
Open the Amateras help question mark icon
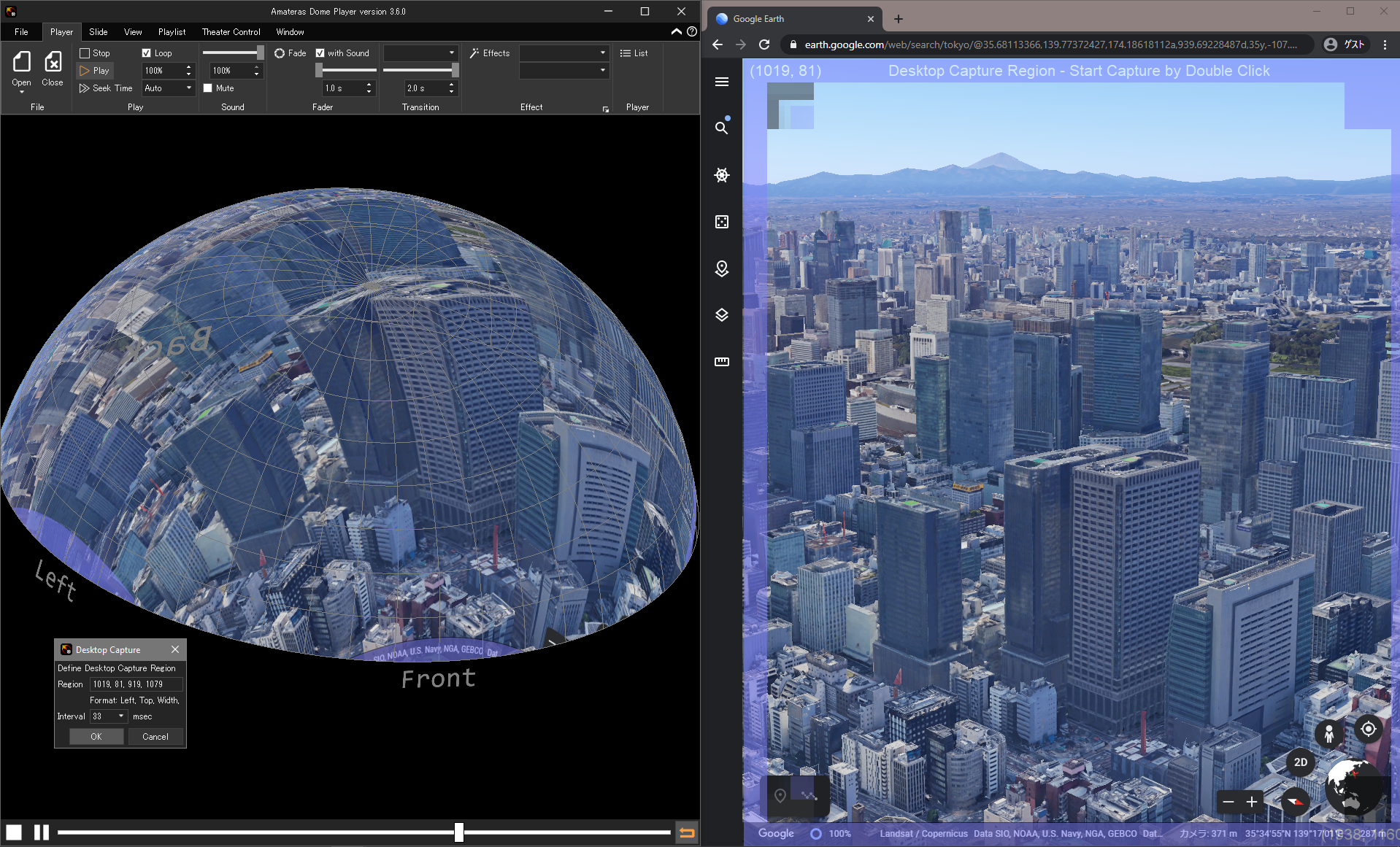point(692,31)
